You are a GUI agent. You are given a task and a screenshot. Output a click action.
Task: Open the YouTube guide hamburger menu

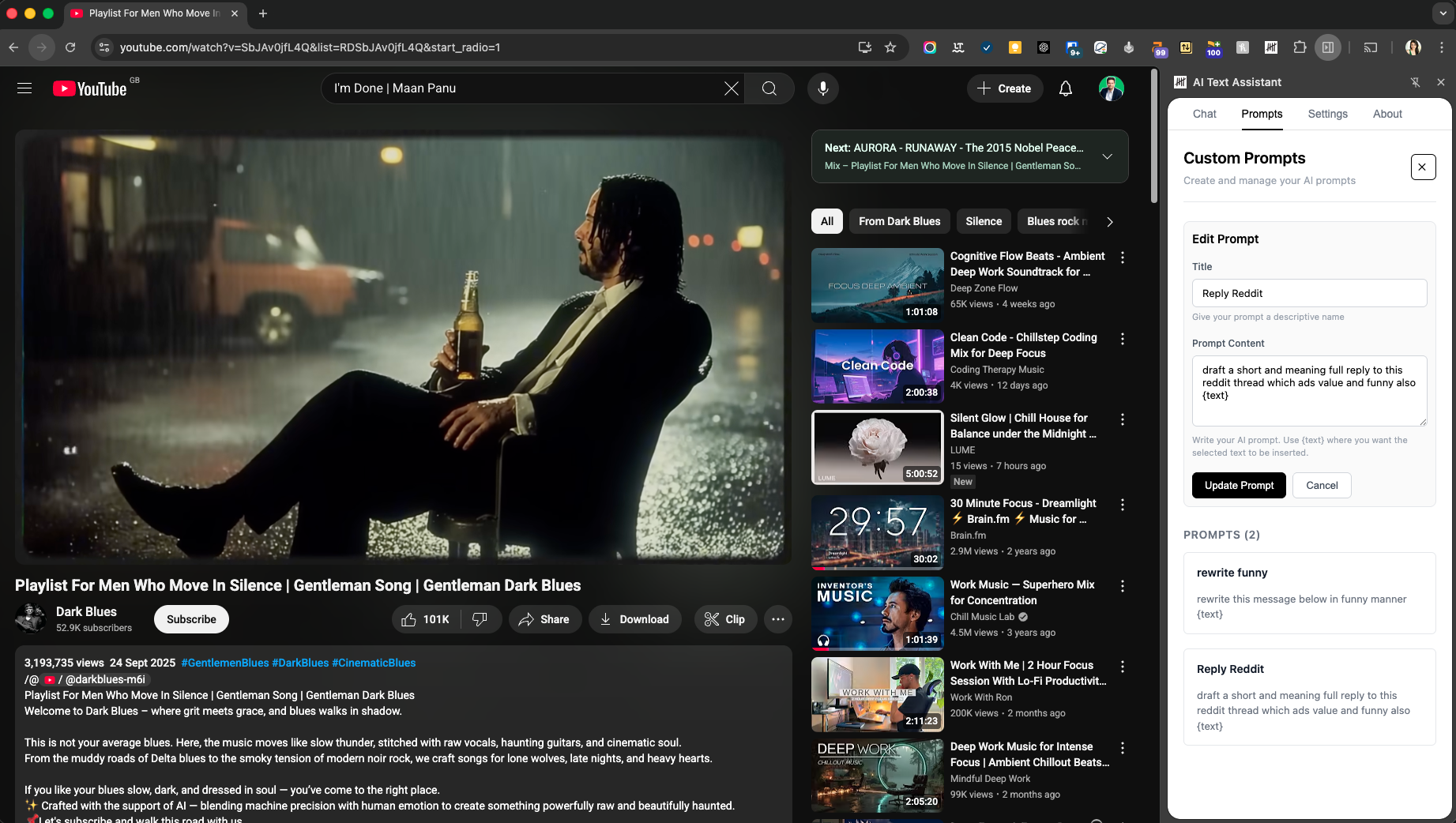pos(24,88)
